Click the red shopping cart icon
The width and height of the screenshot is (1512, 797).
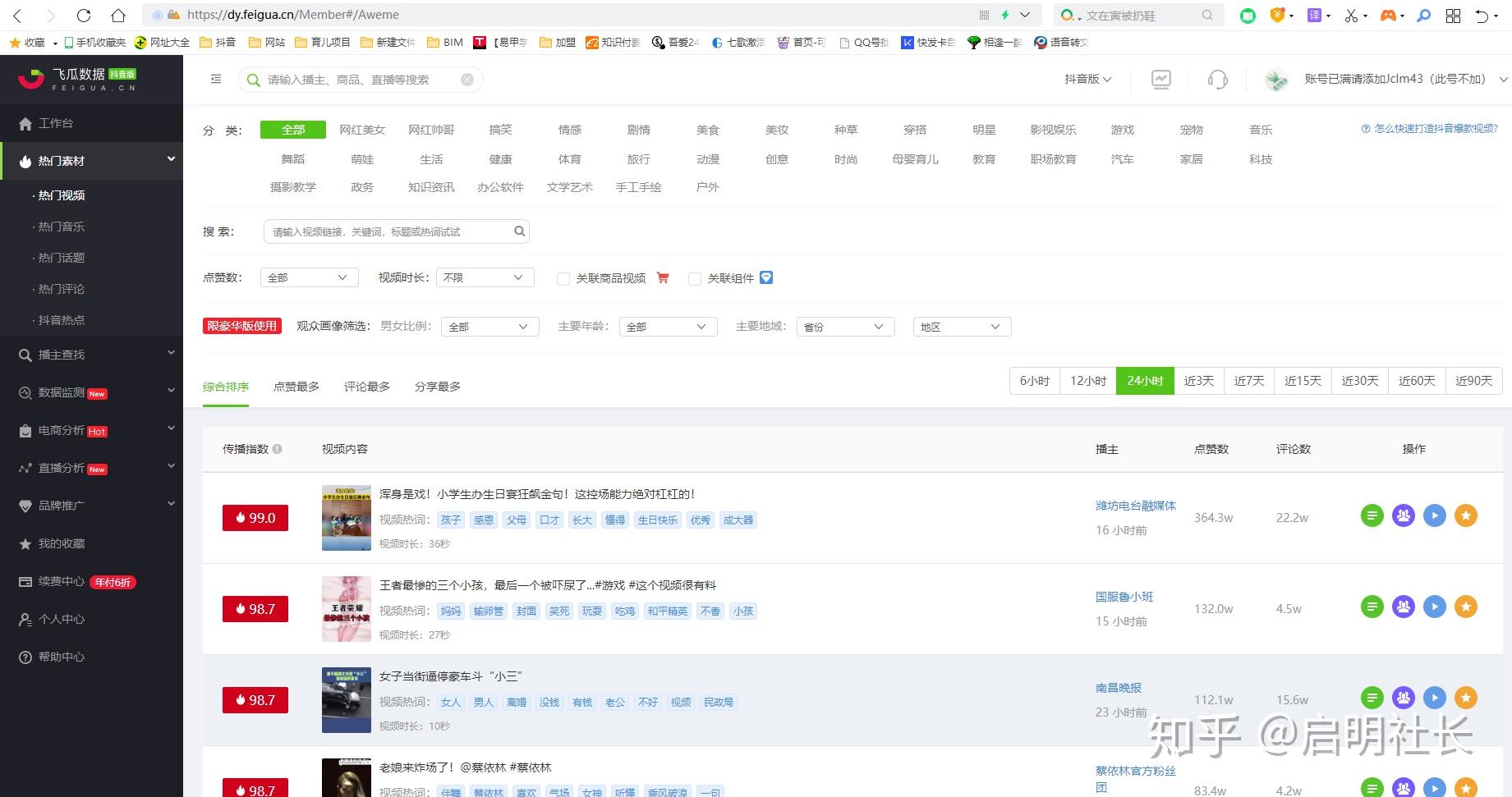[x=663, y=278]
